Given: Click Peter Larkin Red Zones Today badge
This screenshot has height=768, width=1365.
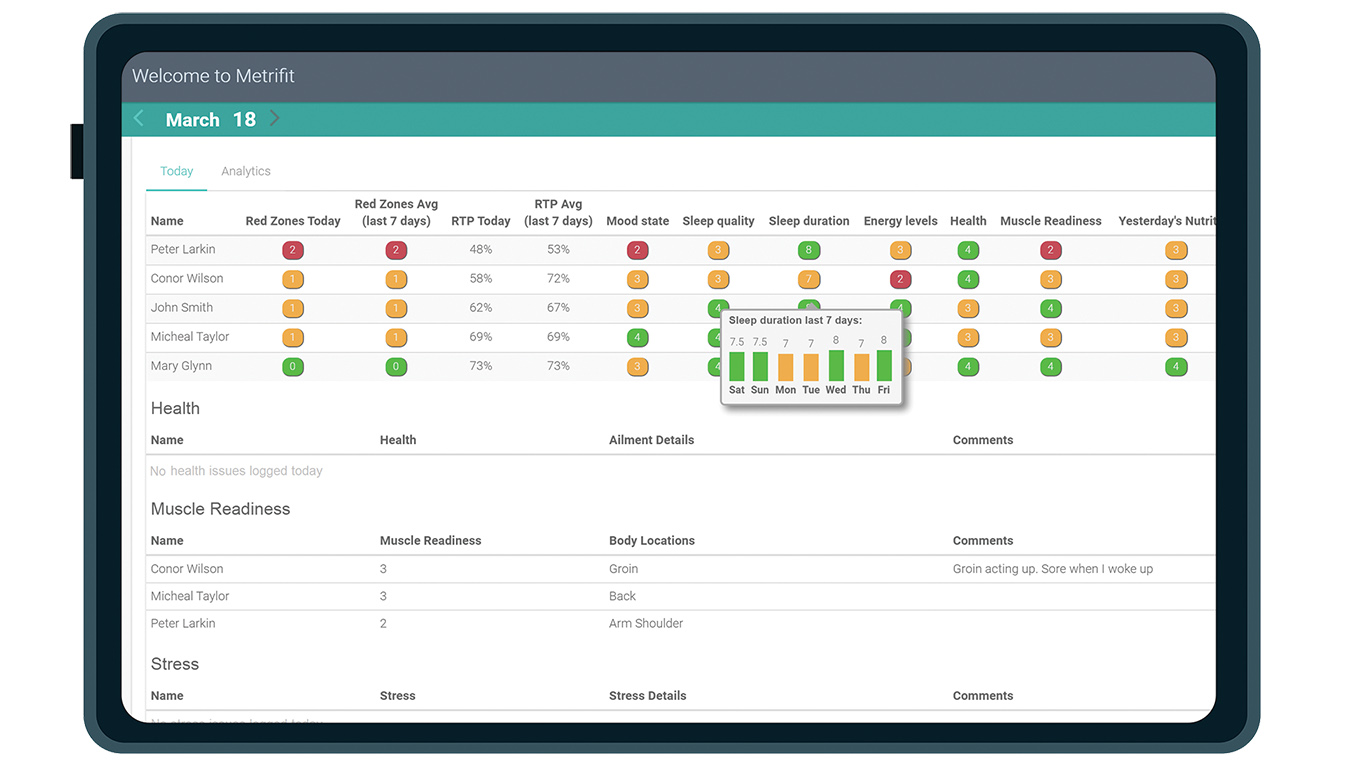Looking at the screenshot, I should 293,250.
